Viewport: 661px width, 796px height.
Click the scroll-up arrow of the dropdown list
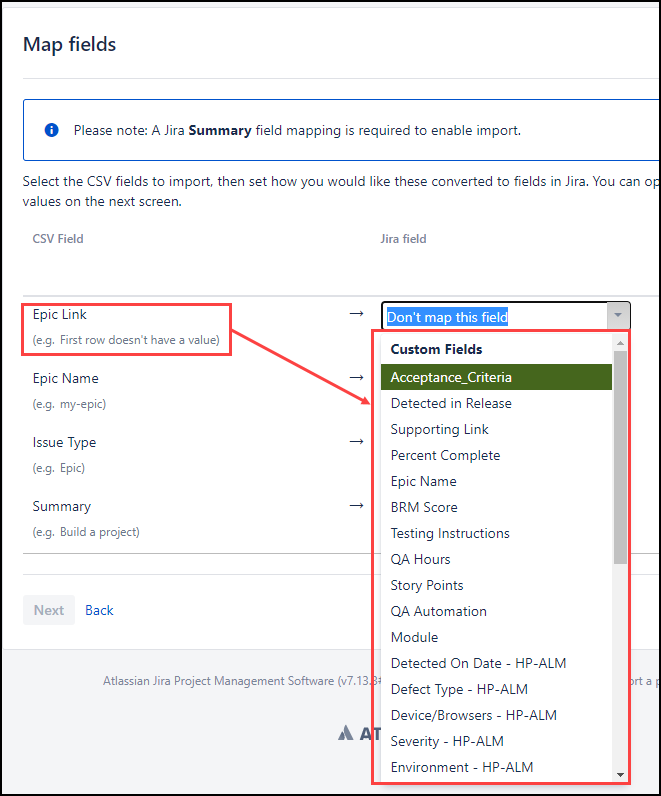(x=620, y=343)
